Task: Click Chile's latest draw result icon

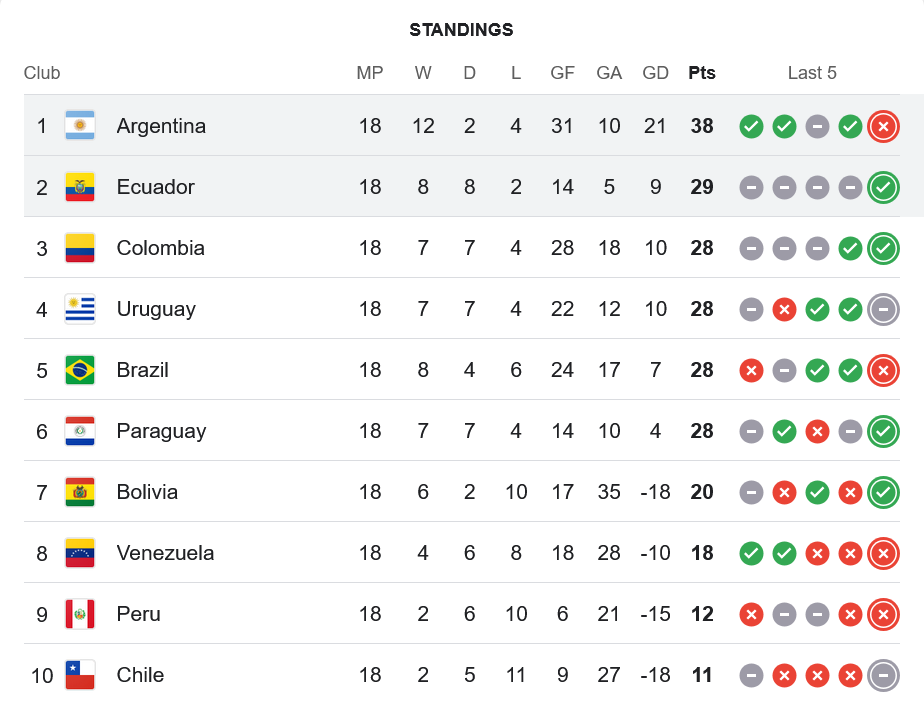Action: pyautogui.click(x=883, y=675)
